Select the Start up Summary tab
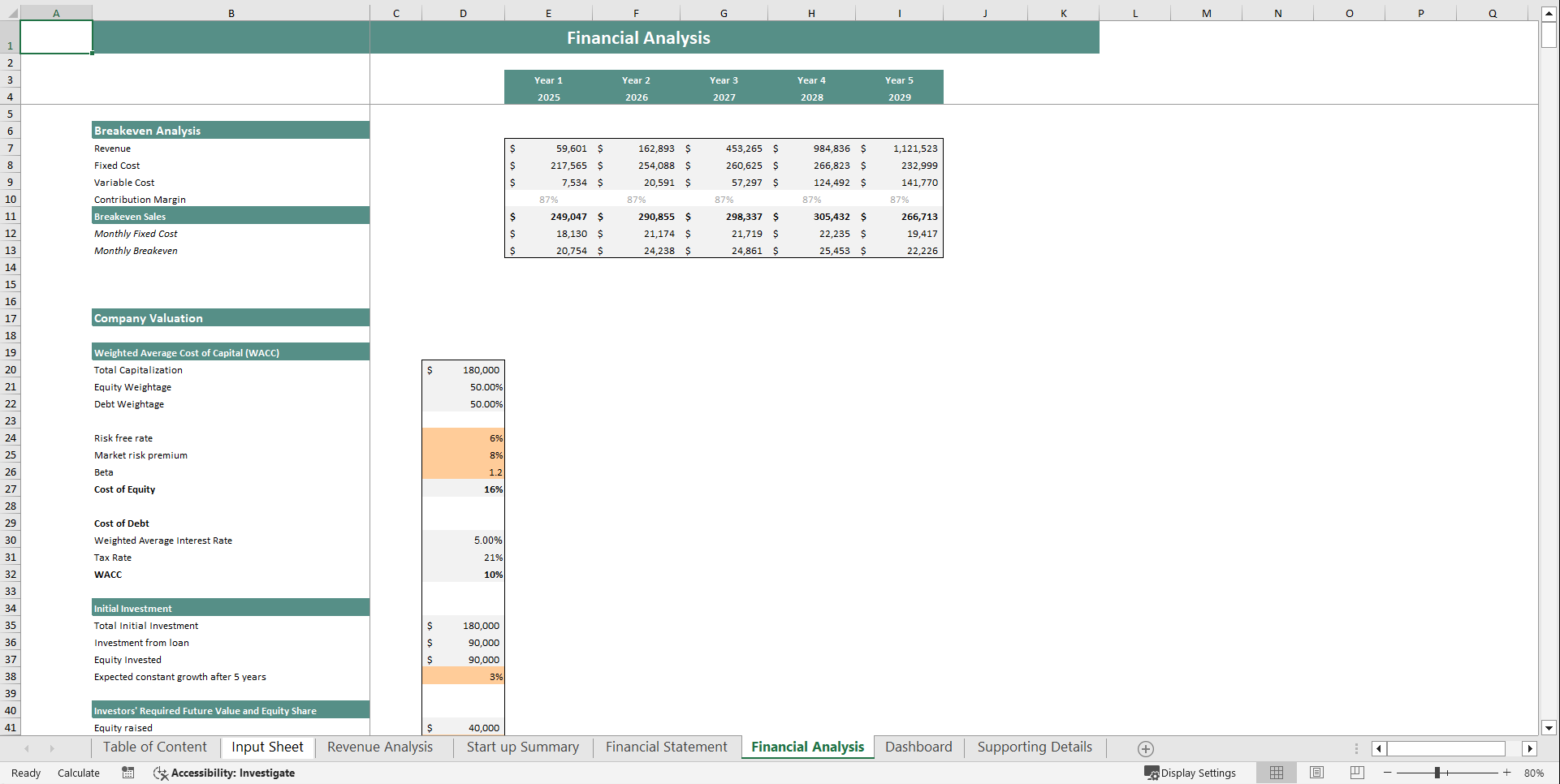1560x784 pixels. tap(522, 747)
